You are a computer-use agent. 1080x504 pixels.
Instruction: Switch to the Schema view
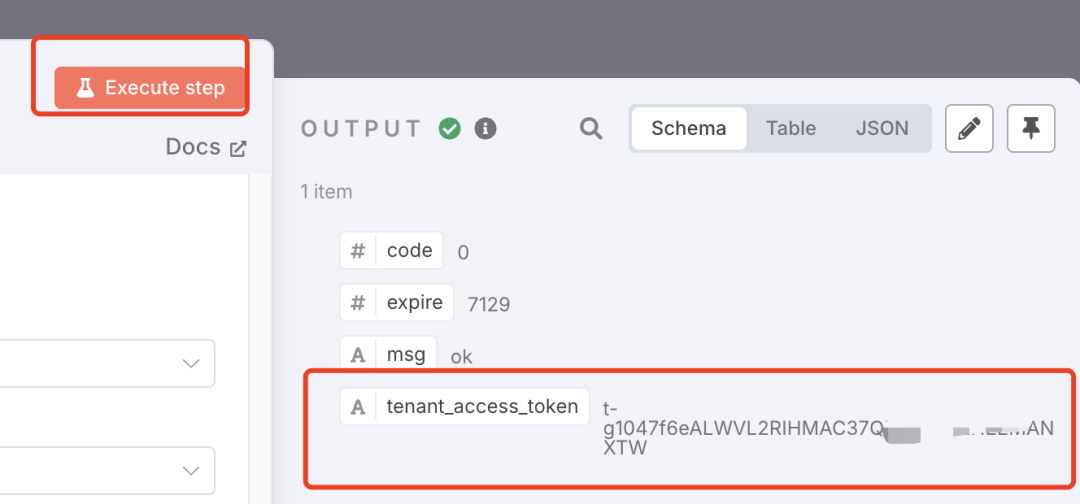tap(689, 128)
